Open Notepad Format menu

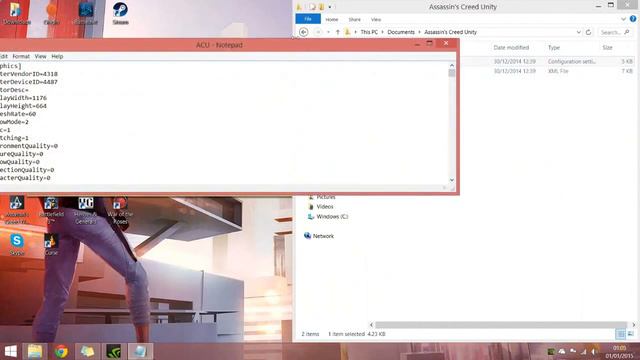21,56
